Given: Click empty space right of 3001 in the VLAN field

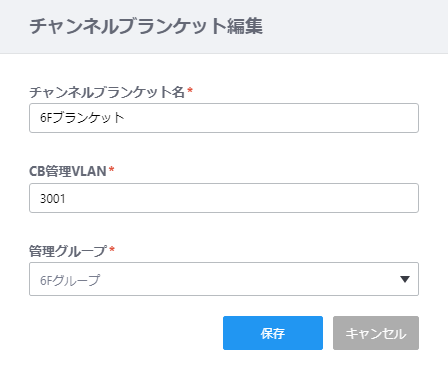Looking at the screenshot, I should pyautogui.click(x=240, y=198).
